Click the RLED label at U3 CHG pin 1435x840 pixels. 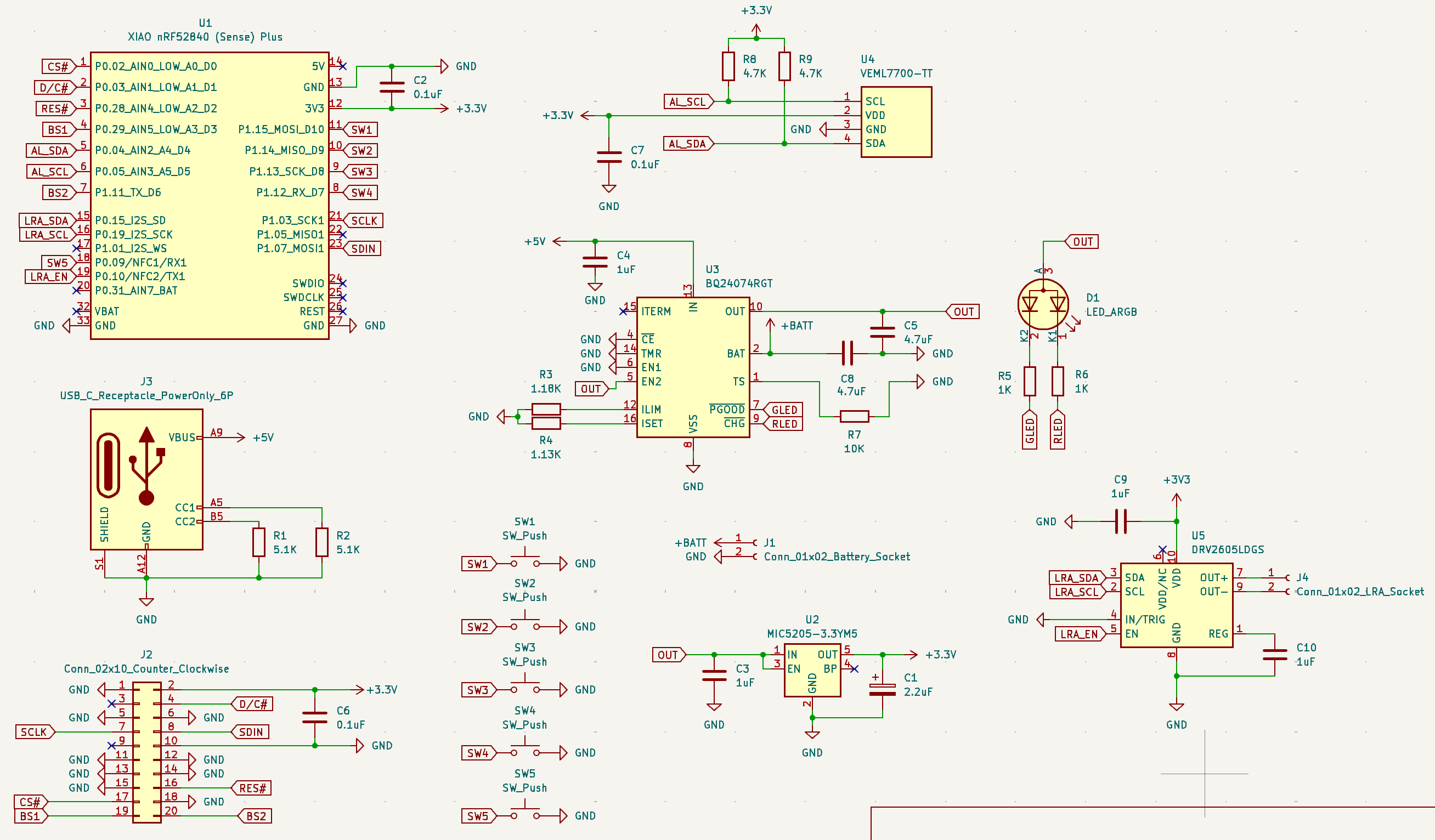point(783,424)
